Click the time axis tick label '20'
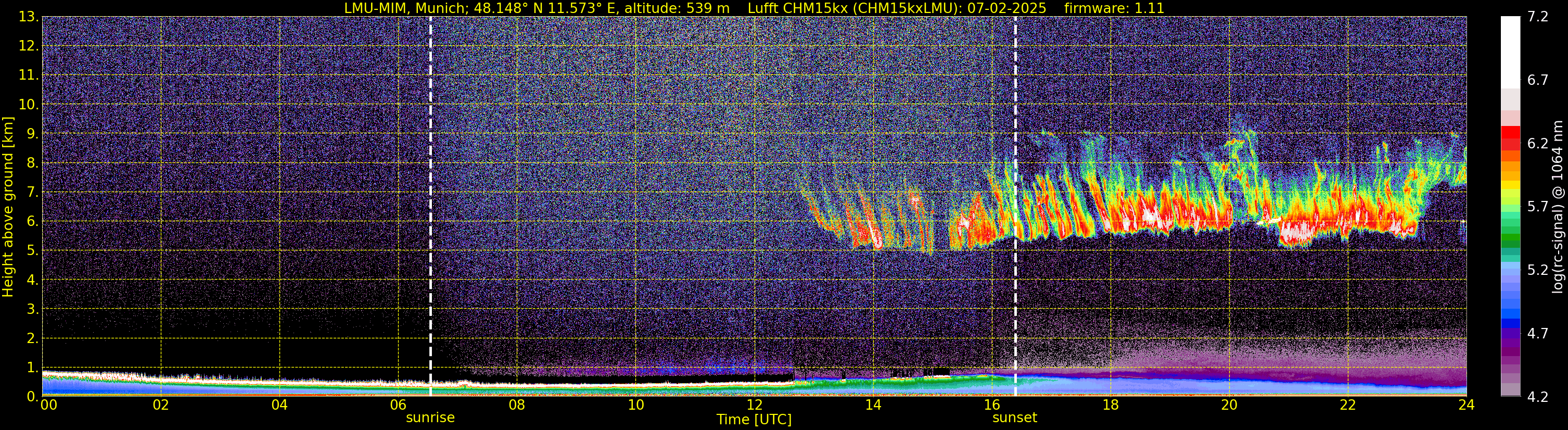 click(1229, 405)
